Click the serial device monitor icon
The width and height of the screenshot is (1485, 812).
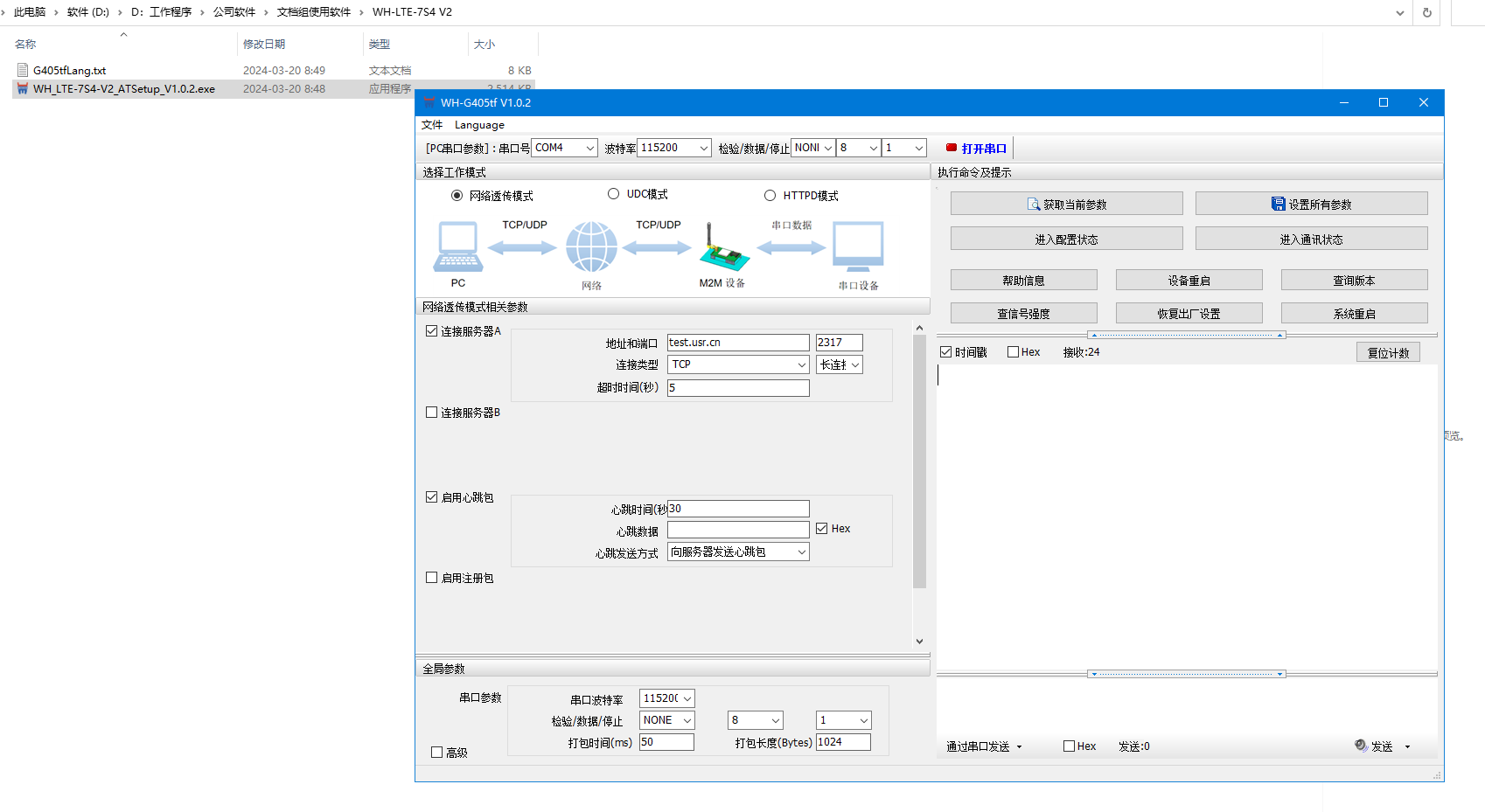coord(858,247)
